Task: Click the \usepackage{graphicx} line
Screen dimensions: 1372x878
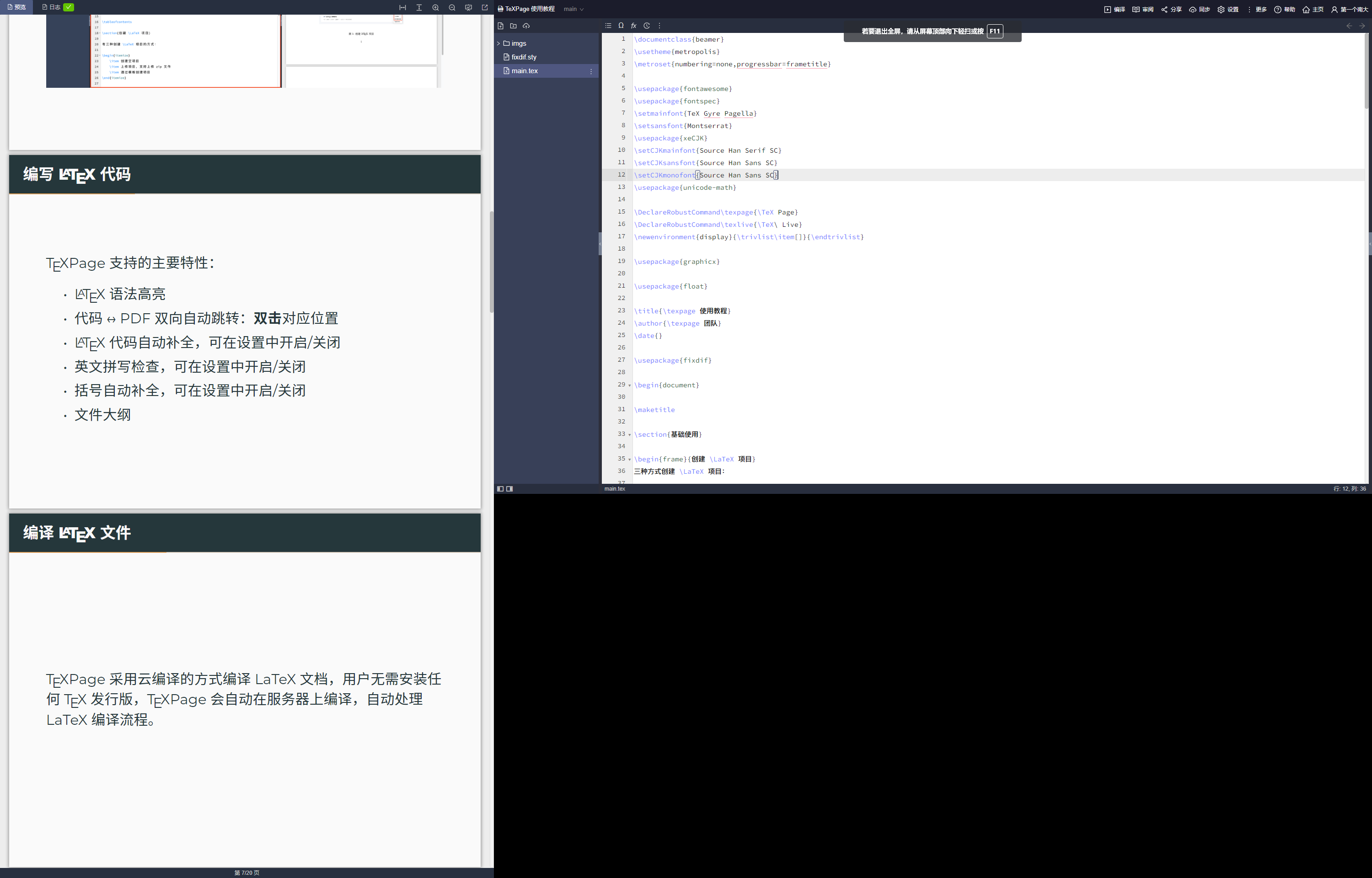Action: (x=676, y=262)
